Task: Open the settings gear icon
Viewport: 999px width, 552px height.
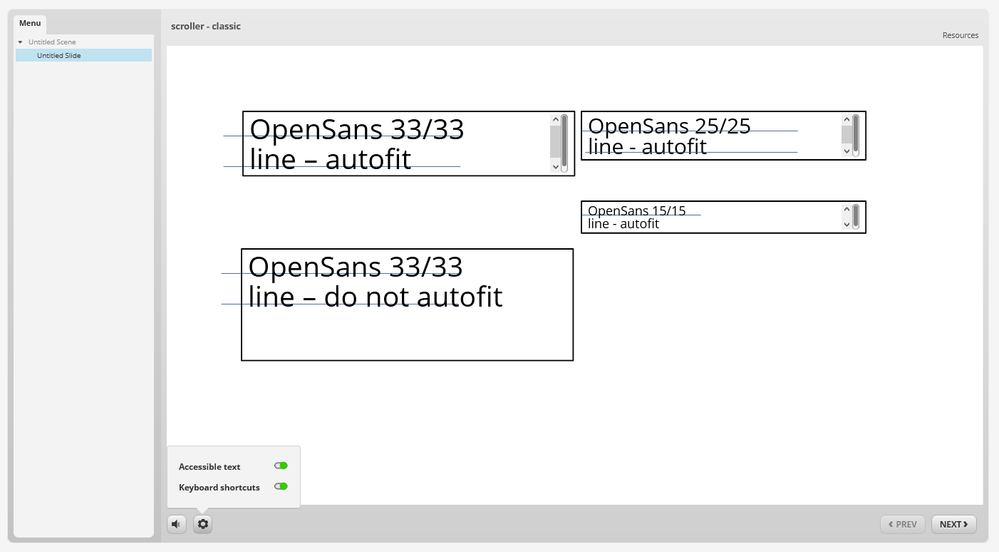Action: 203,524
